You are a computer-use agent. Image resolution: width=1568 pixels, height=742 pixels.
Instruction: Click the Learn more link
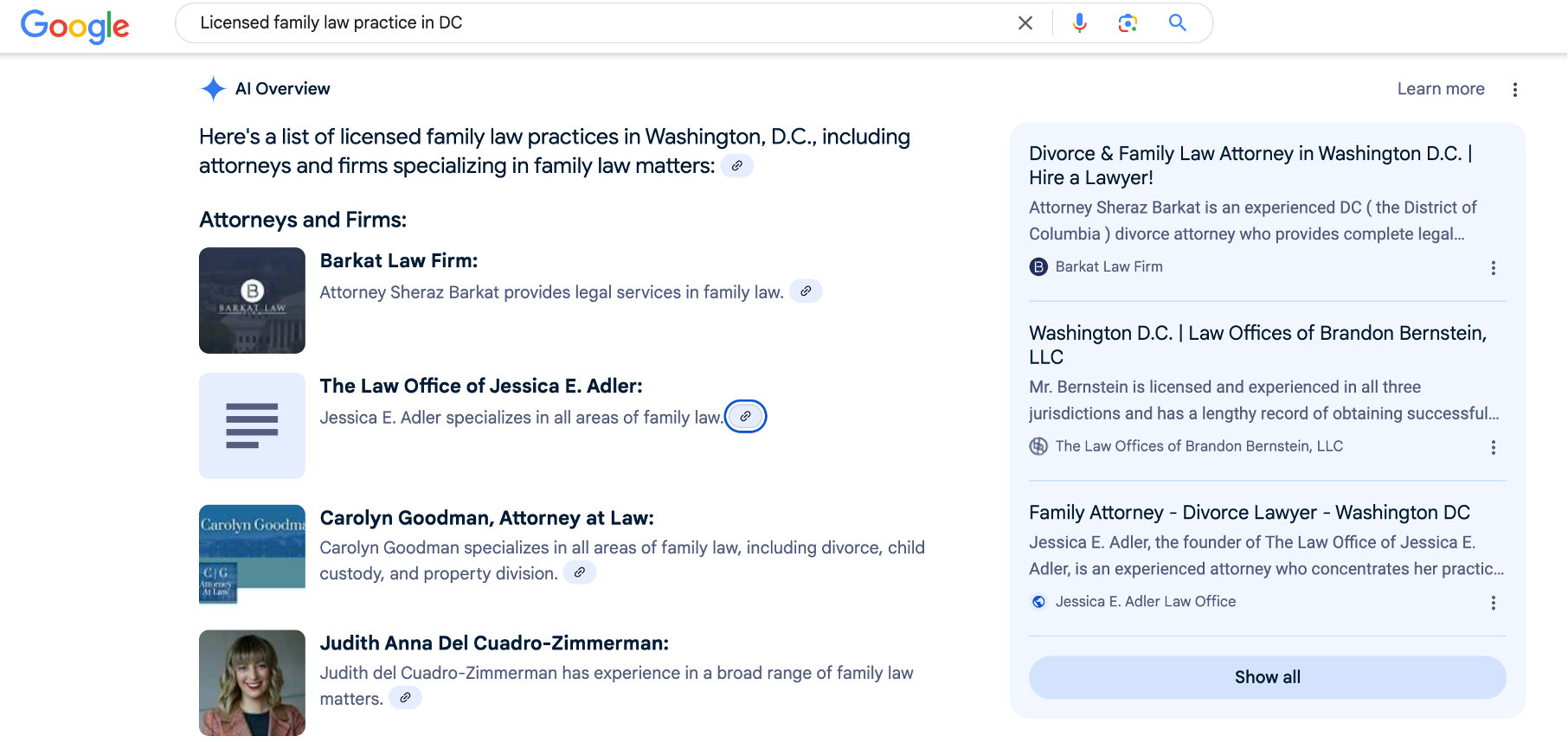click(1441, 89)
